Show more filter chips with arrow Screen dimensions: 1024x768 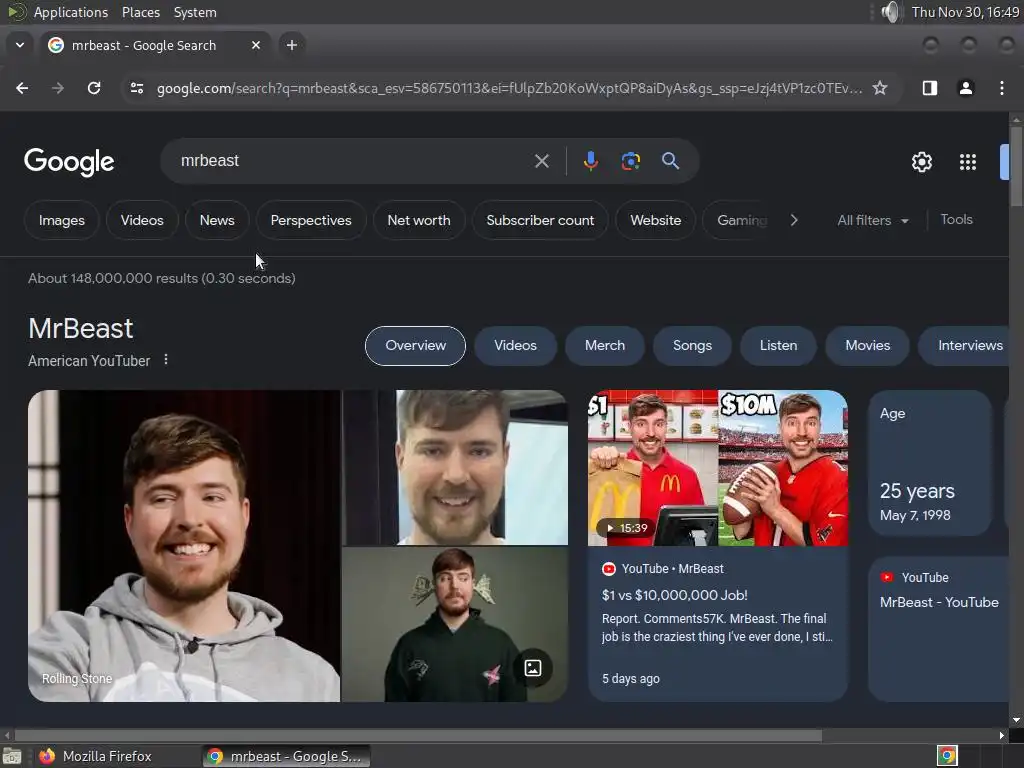(793, 220)
